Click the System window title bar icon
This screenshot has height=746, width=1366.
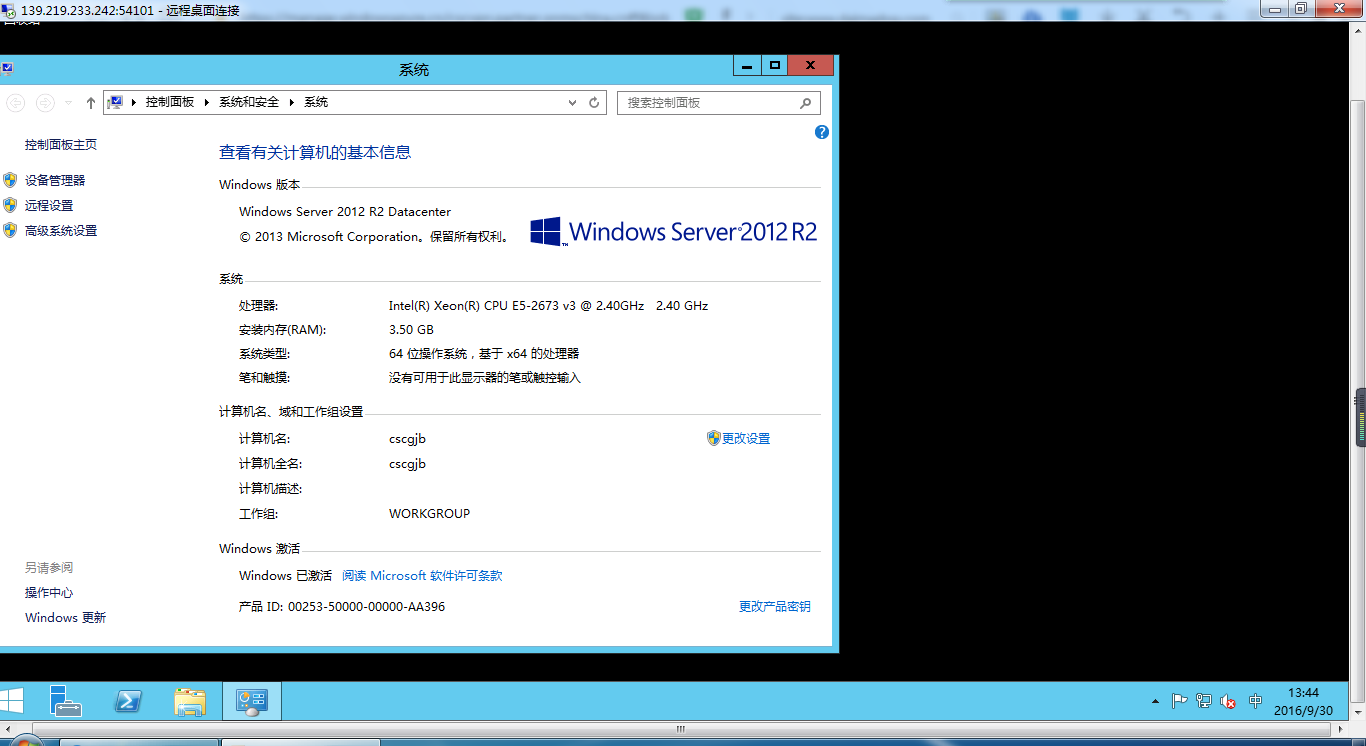(7, 69)
